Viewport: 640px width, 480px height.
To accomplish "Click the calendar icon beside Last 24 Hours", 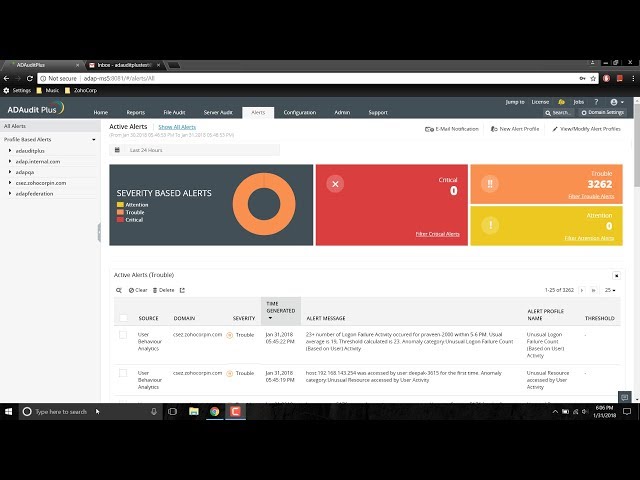I will (117, 150).
